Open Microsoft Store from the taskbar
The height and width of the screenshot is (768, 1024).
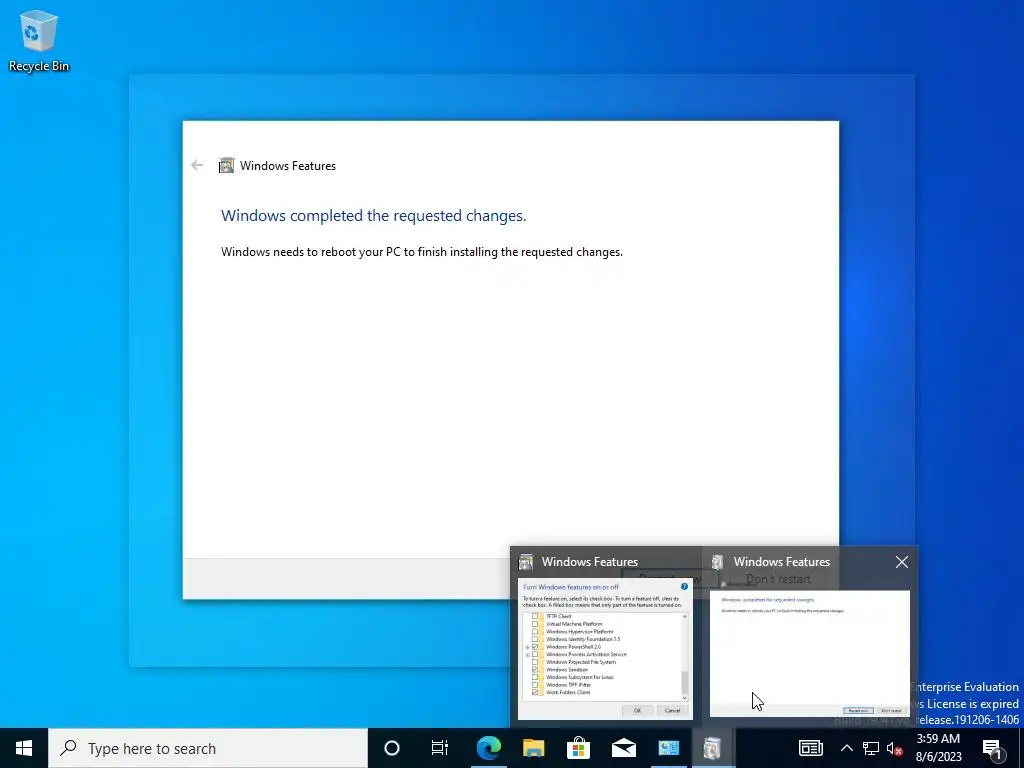click(579, 748)
